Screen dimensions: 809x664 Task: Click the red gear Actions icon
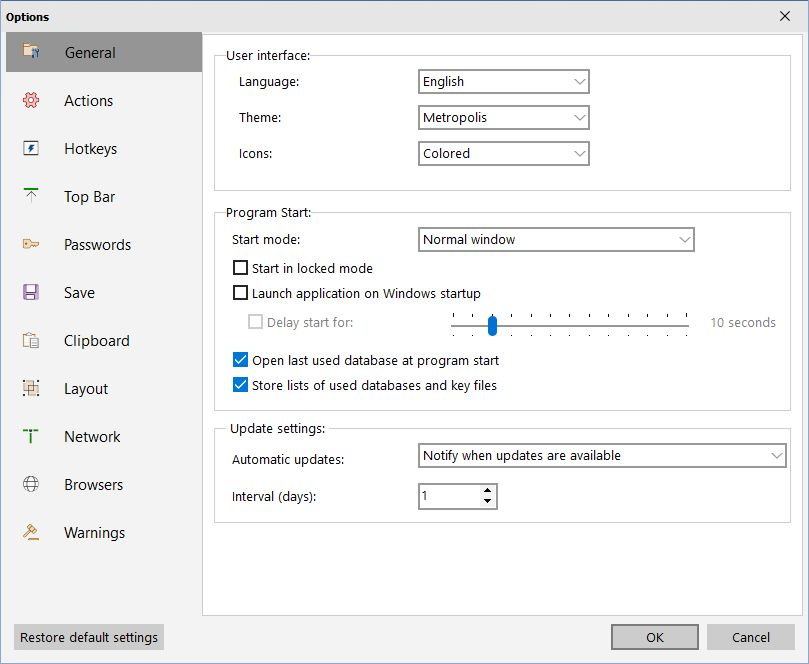coord(31,100)
